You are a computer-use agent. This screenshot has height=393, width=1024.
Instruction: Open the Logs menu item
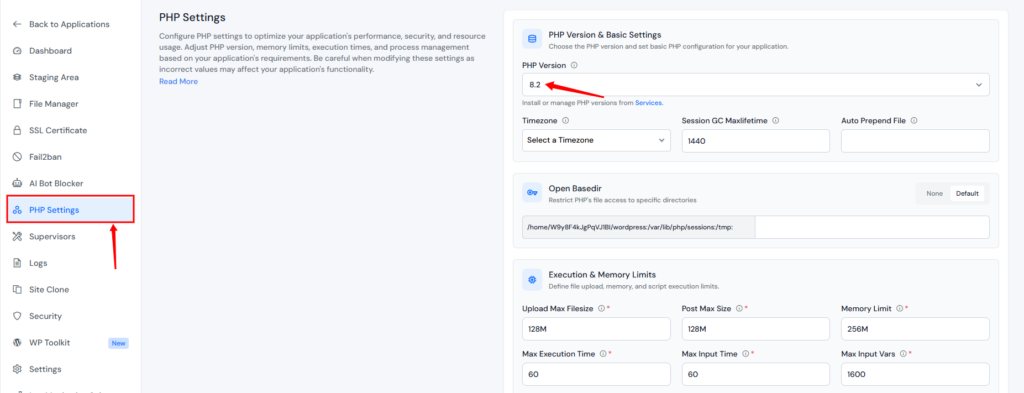coord(38,263)
